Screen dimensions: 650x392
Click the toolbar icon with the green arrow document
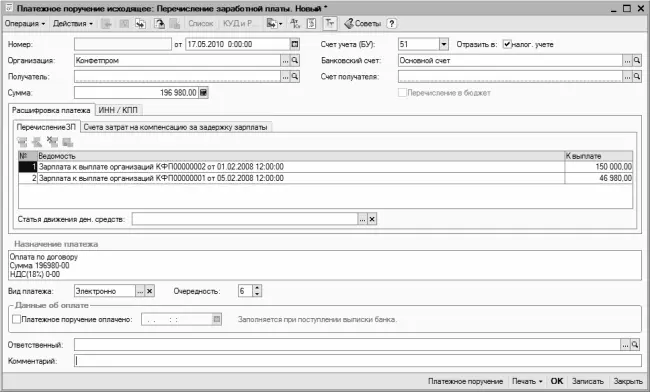(141, 24)
